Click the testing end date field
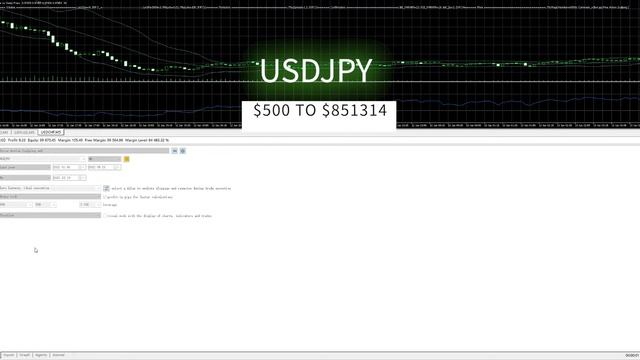 (x=104, y=167)
